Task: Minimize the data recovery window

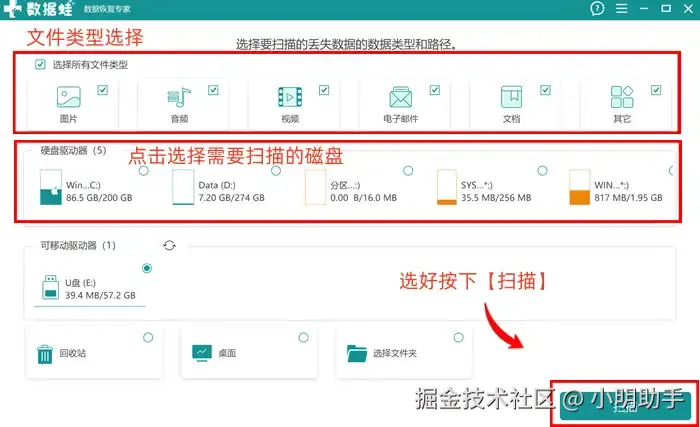Action: coord(644,8)
